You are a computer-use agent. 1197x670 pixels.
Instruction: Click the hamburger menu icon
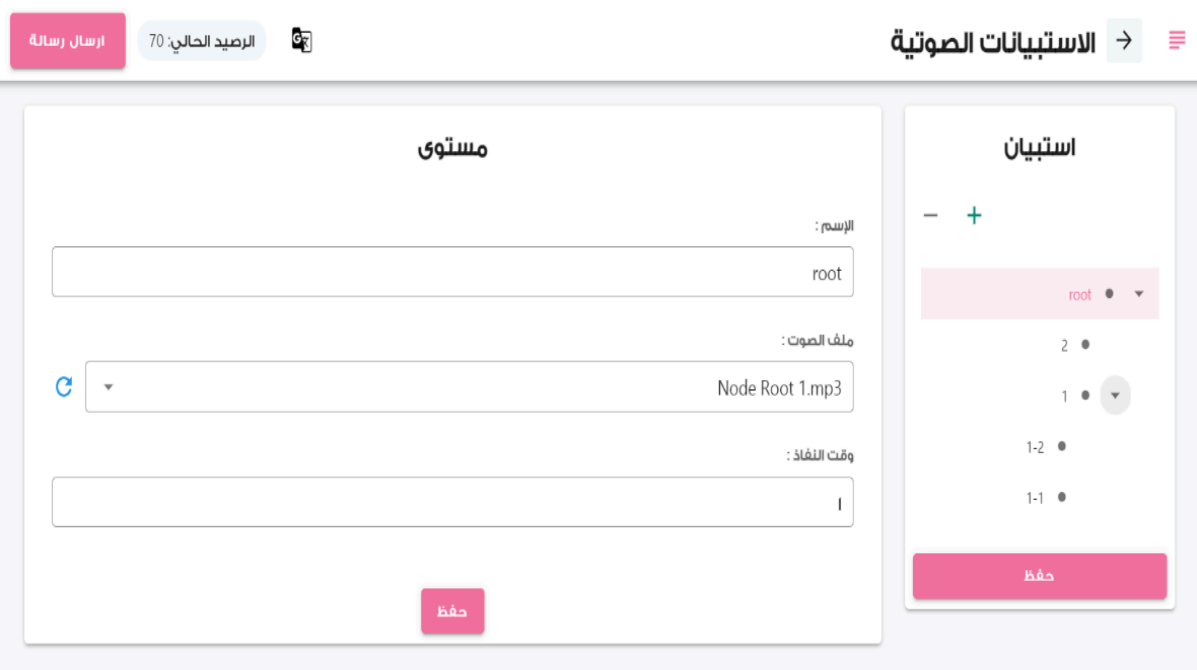tap(1176, 41)
